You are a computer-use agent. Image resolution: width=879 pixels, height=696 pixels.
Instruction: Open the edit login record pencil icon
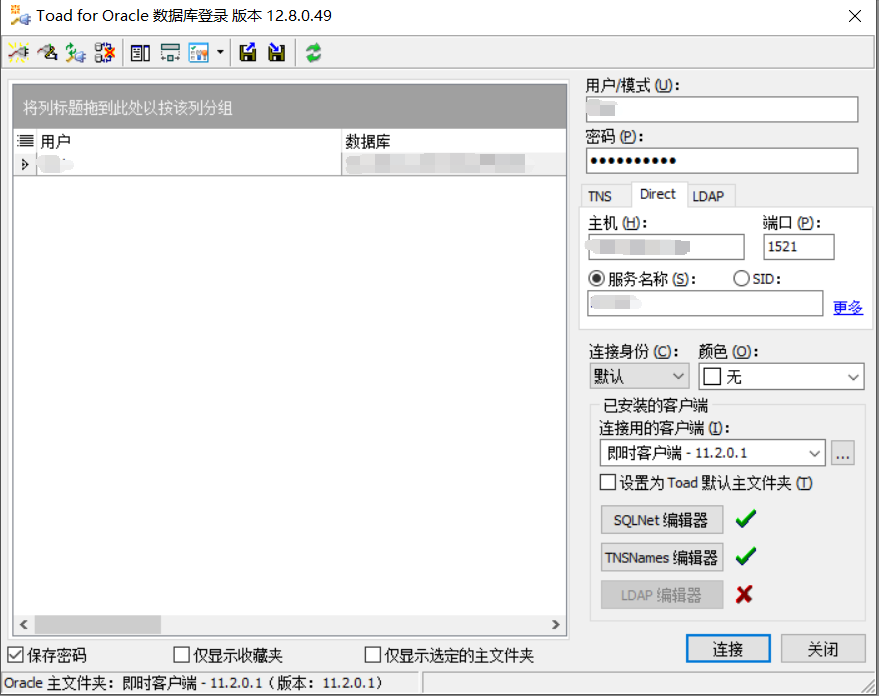point(47,52)
